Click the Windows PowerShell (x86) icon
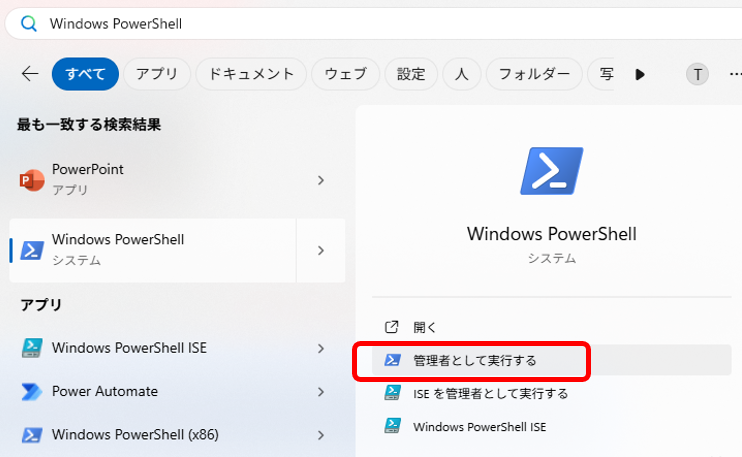The width and height of the screenshot is (742, 457). 32,435
